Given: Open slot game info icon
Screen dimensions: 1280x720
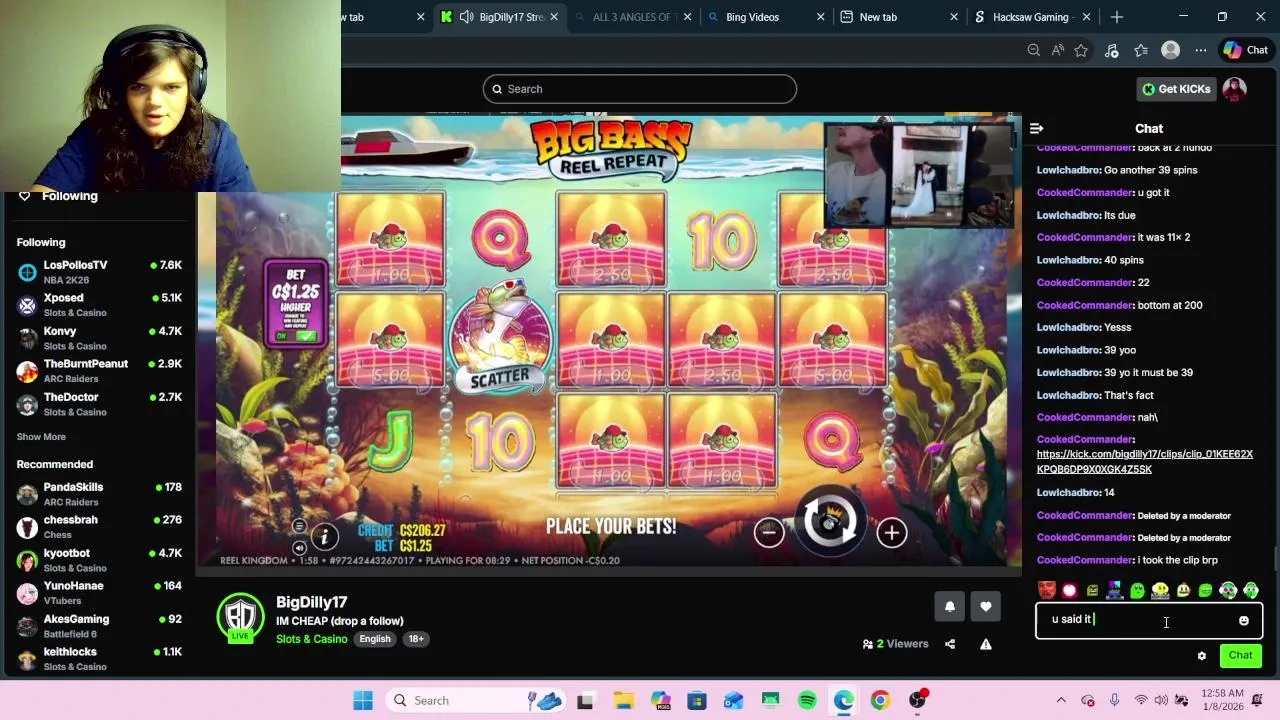Looking at the screenshot, I should pos(324,537).
